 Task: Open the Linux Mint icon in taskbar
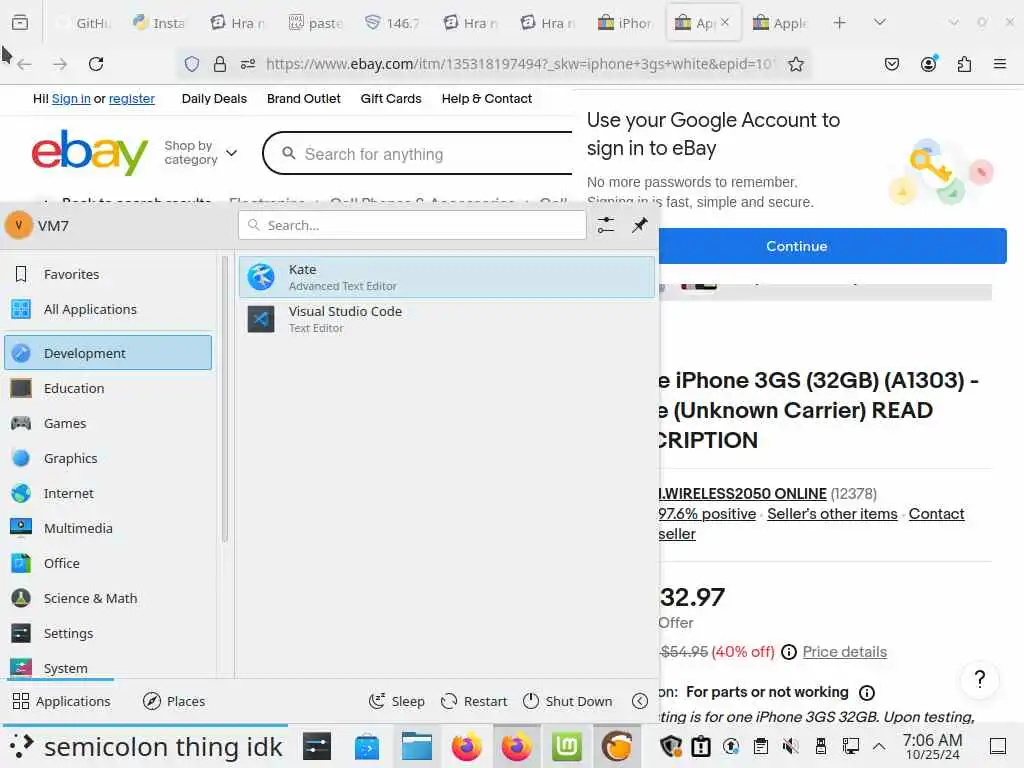[x=566, y=746]
